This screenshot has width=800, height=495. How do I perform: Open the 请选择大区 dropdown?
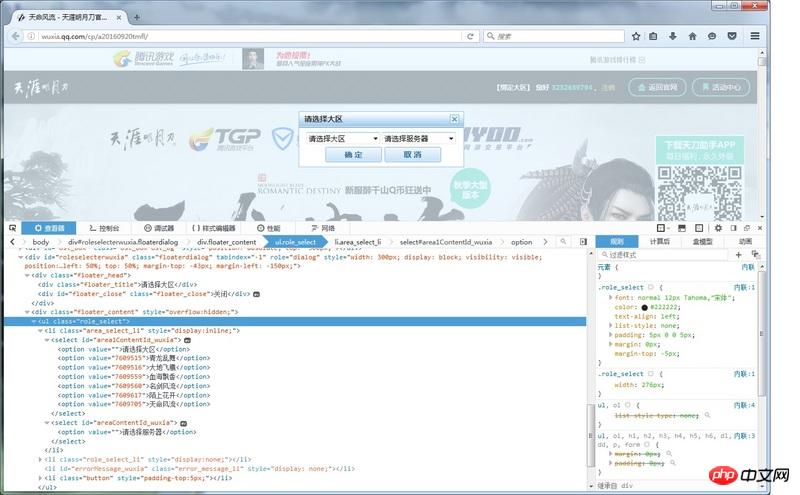(x=342, y=138)
